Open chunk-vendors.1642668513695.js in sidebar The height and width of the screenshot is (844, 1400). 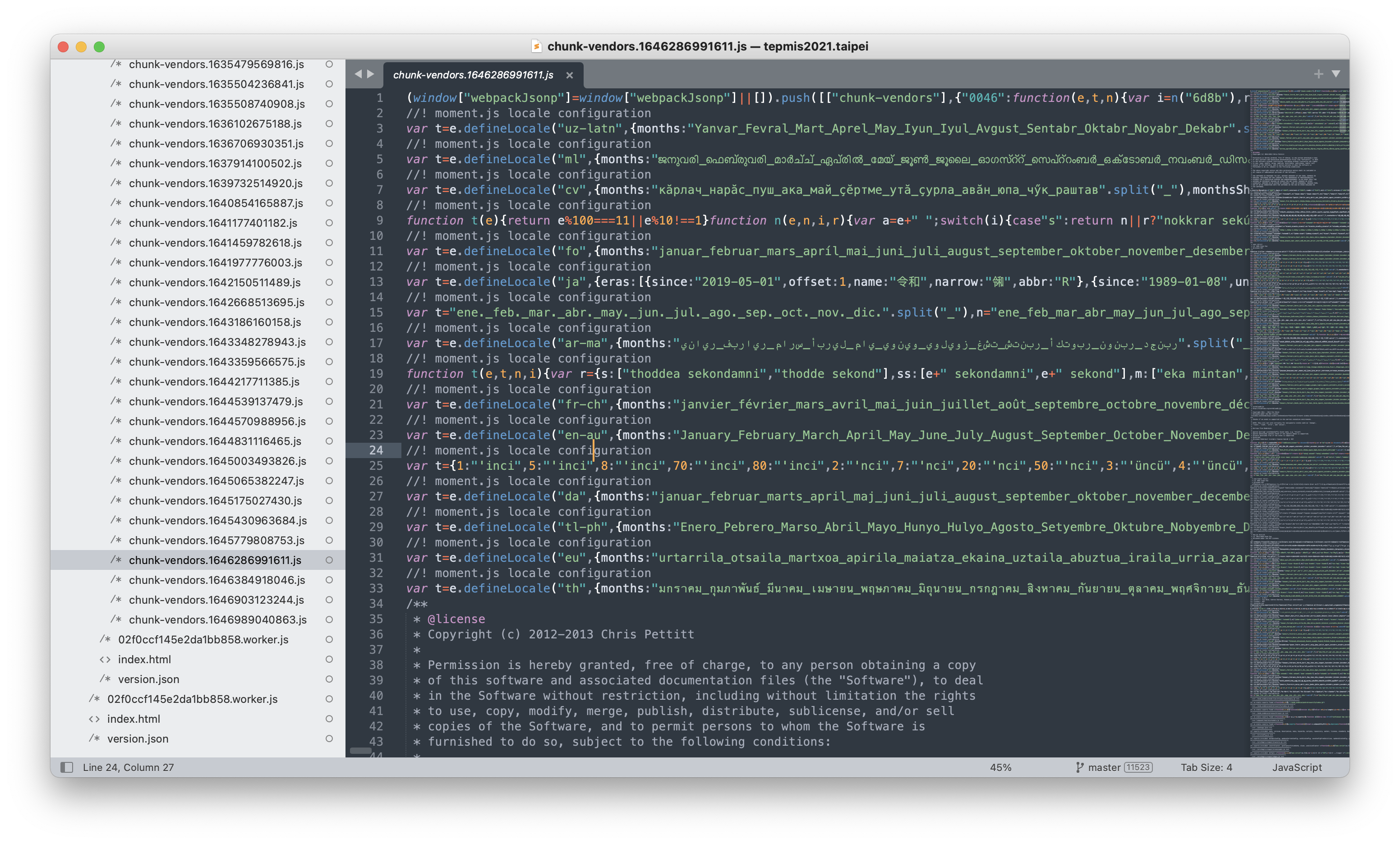point(216,302)
